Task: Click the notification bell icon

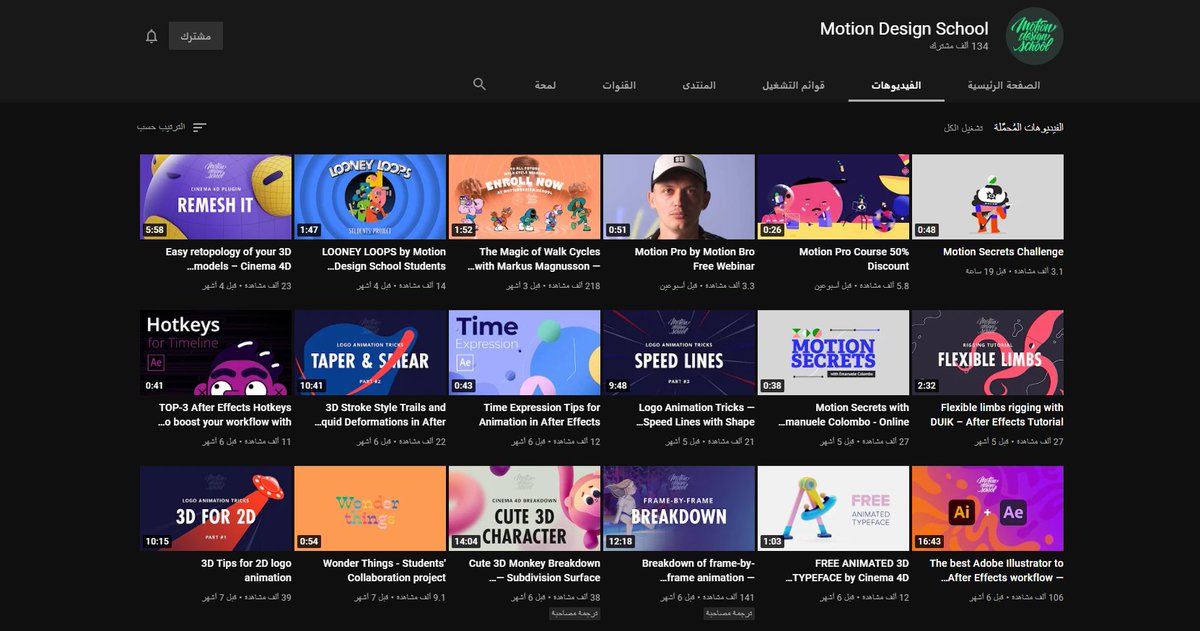Action: point(152,36)
